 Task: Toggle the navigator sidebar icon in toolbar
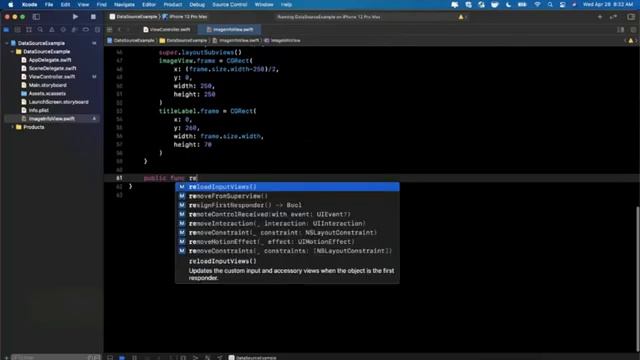coord(36,17)
